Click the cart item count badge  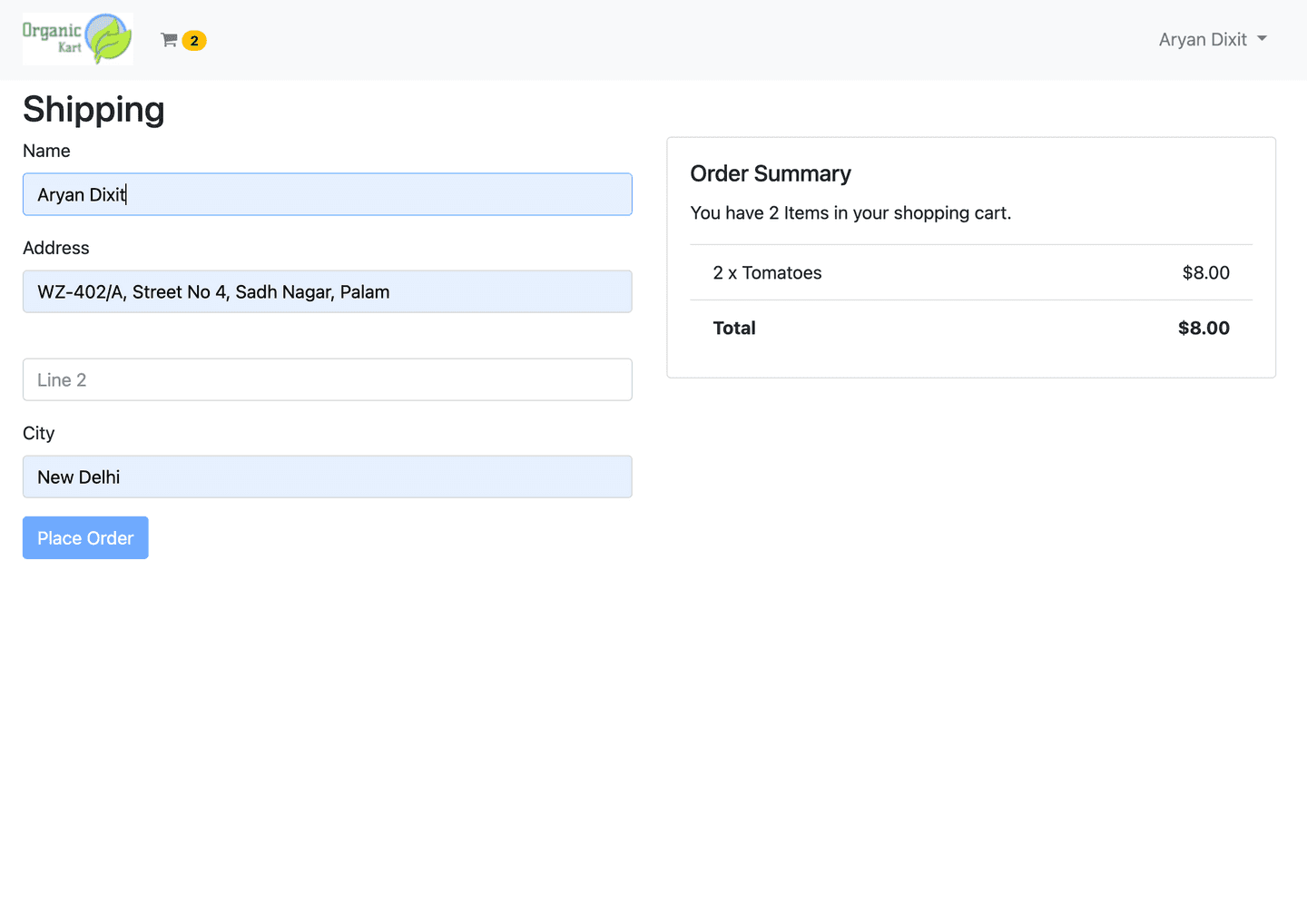click(x=194, y=41)
